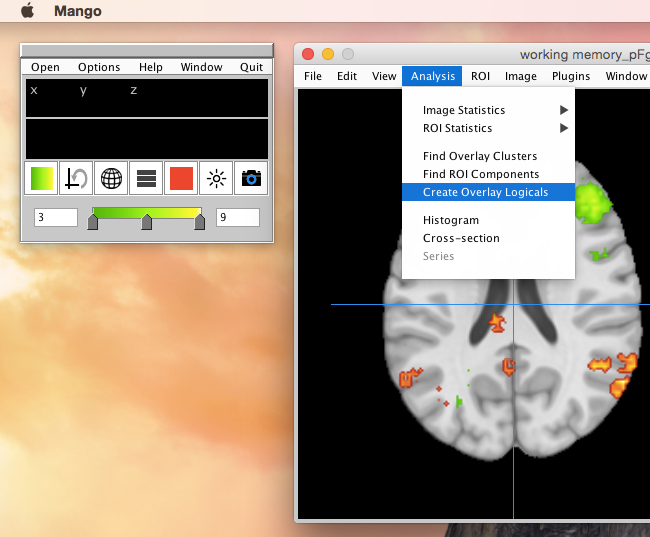Open the ROI menu in viewer

[x=480, y=76]
